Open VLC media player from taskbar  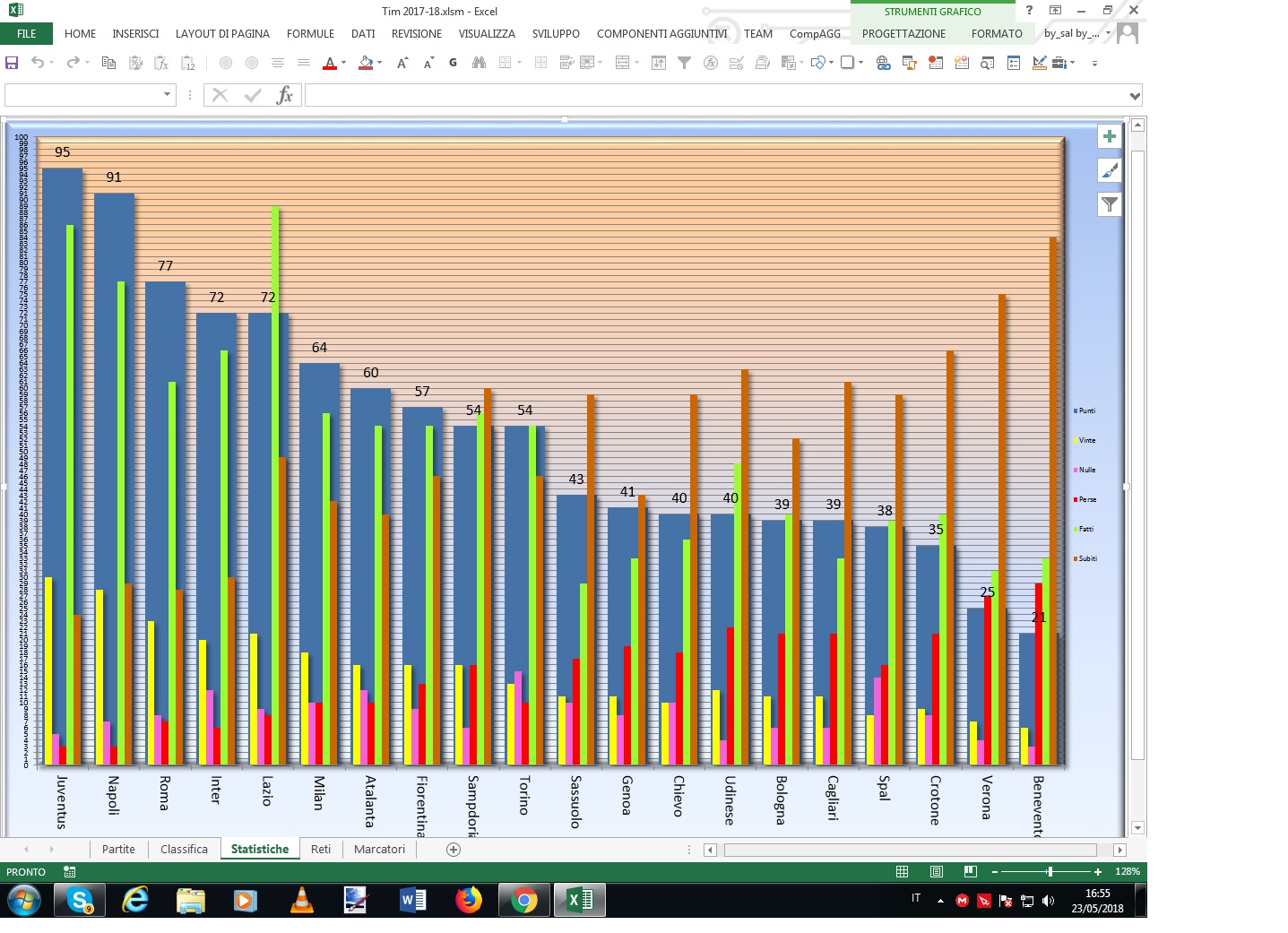point(302,900)
